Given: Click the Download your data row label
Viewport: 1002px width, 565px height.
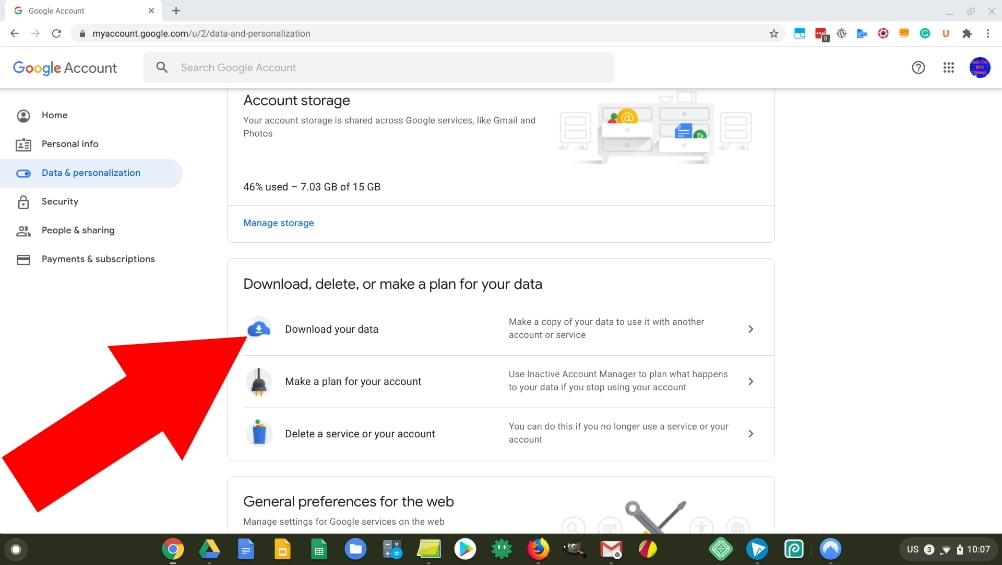Looking at the screenshot, I should (332, 329).
